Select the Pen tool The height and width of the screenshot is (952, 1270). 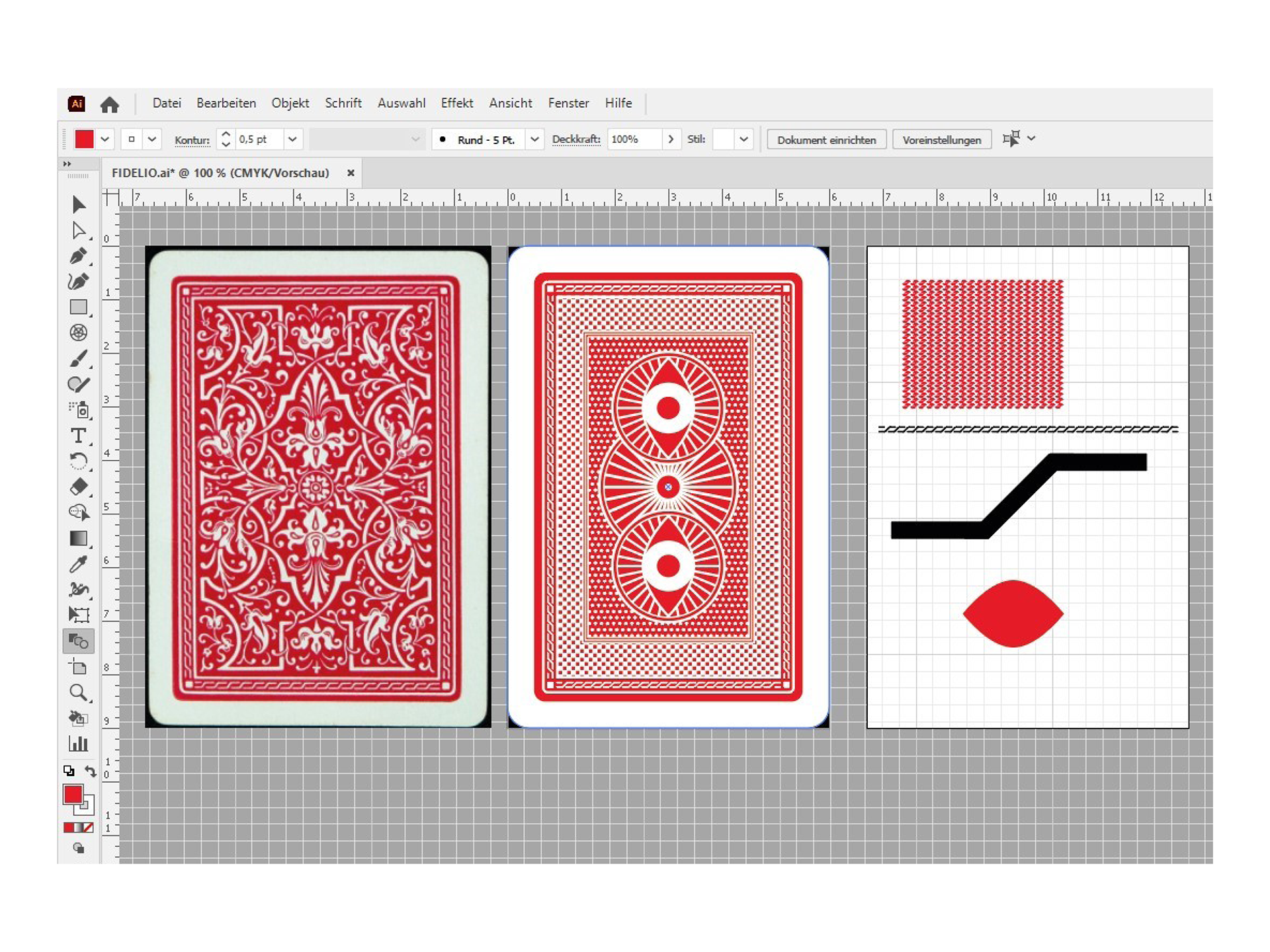pyautogui.click(x=79, y=256)
